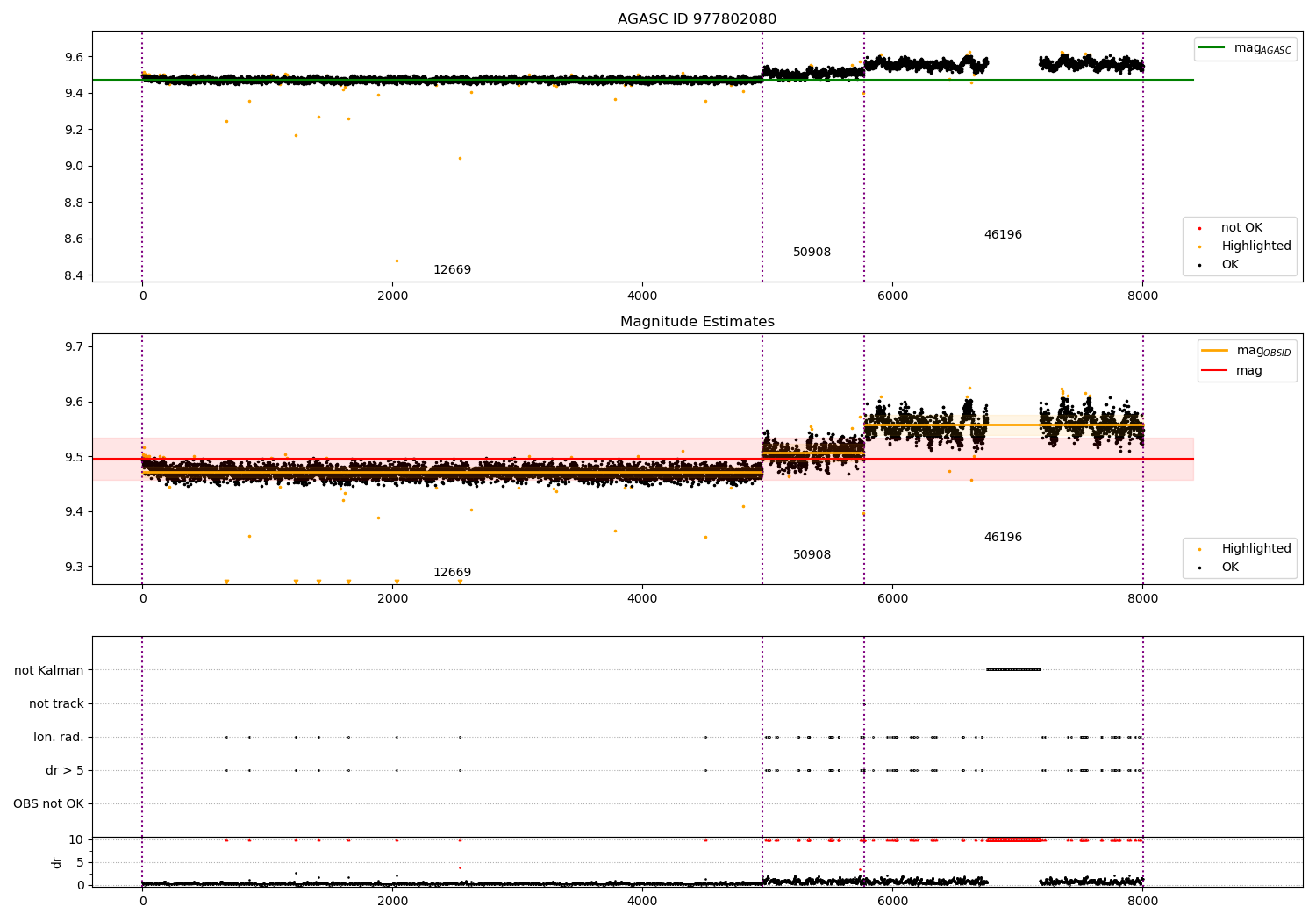Click the 'Ion. rad.' row label

(59, 738)
